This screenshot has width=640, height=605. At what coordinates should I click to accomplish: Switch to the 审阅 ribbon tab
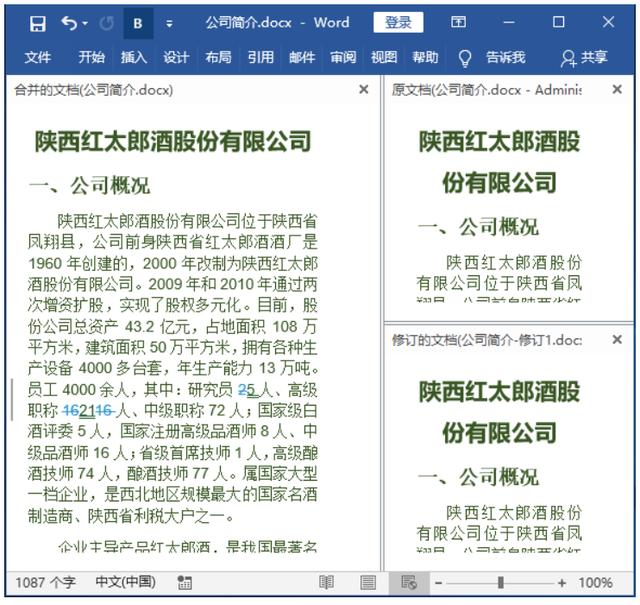click(343, 57)
